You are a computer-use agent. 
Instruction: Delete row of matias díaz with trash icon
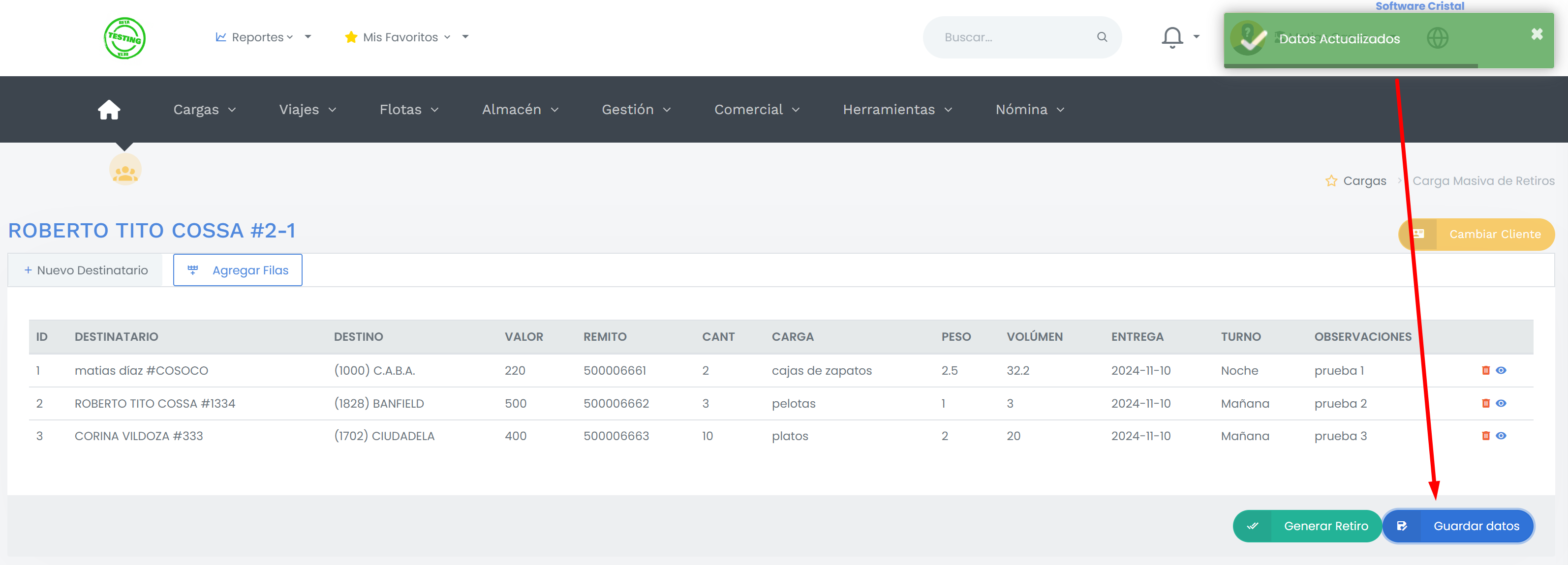click(1485, 370)
